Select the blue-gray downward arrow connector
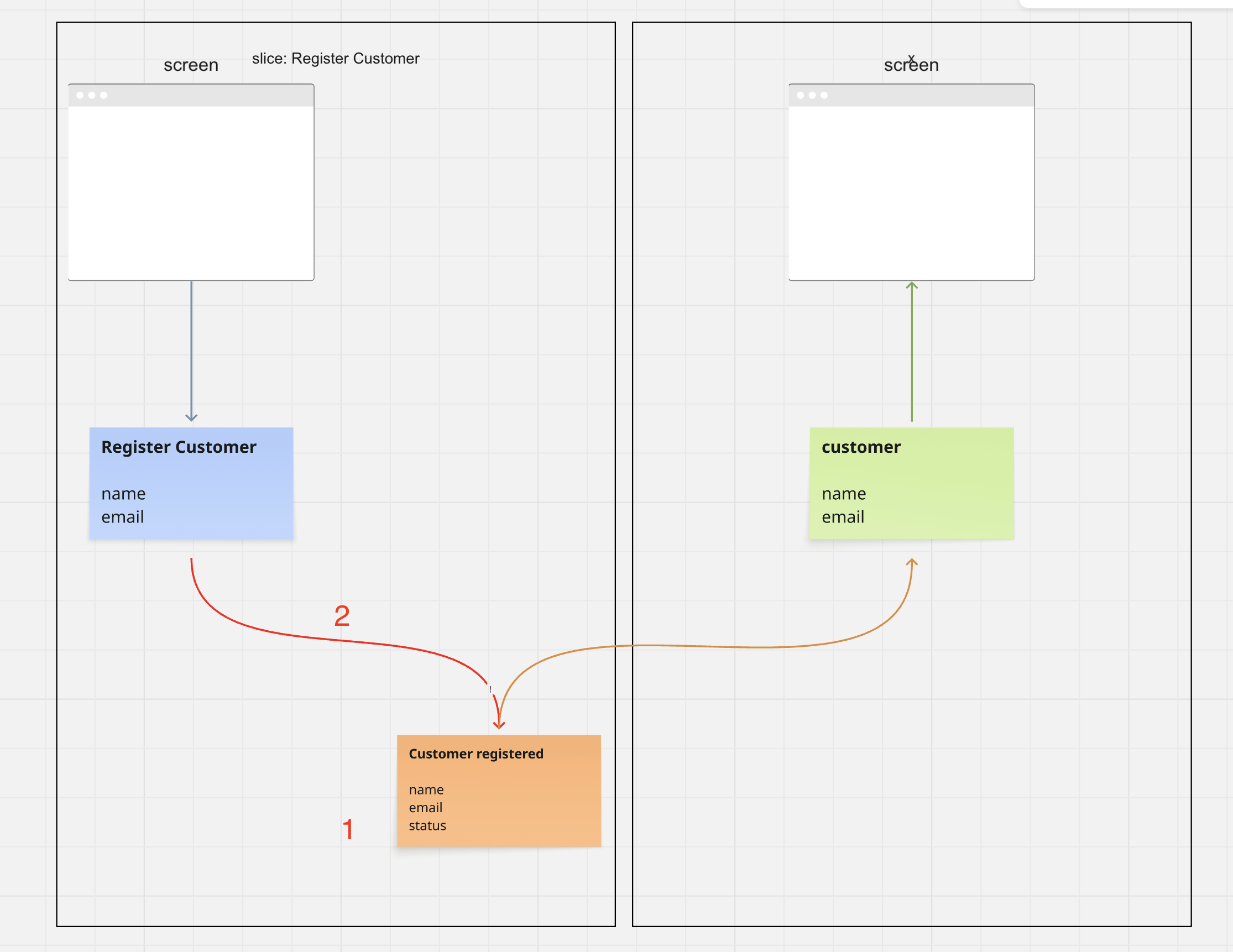Image resolution: width=1233 pixels, height=952 pixels. pyautogui.click(x=191, y=350)
